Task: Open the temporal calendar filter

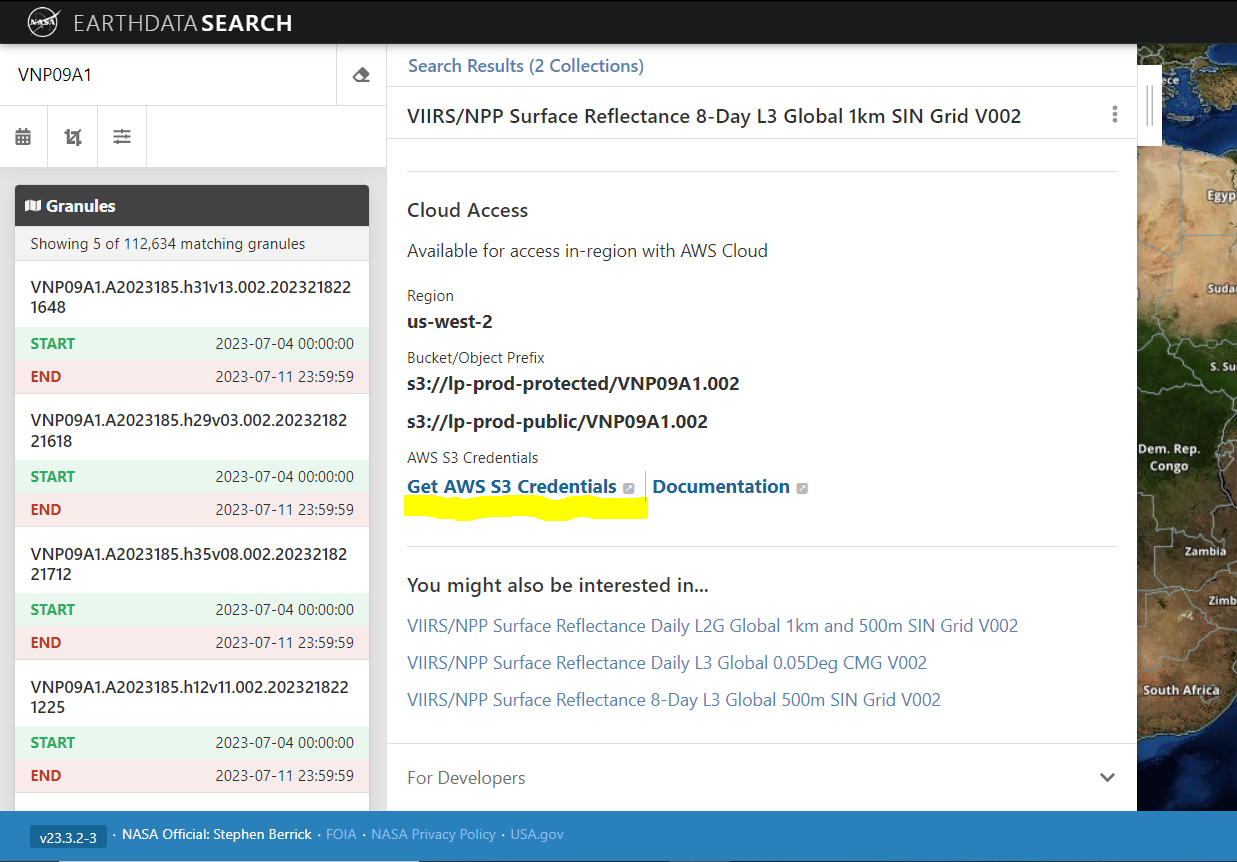Action: pos(23,137)
